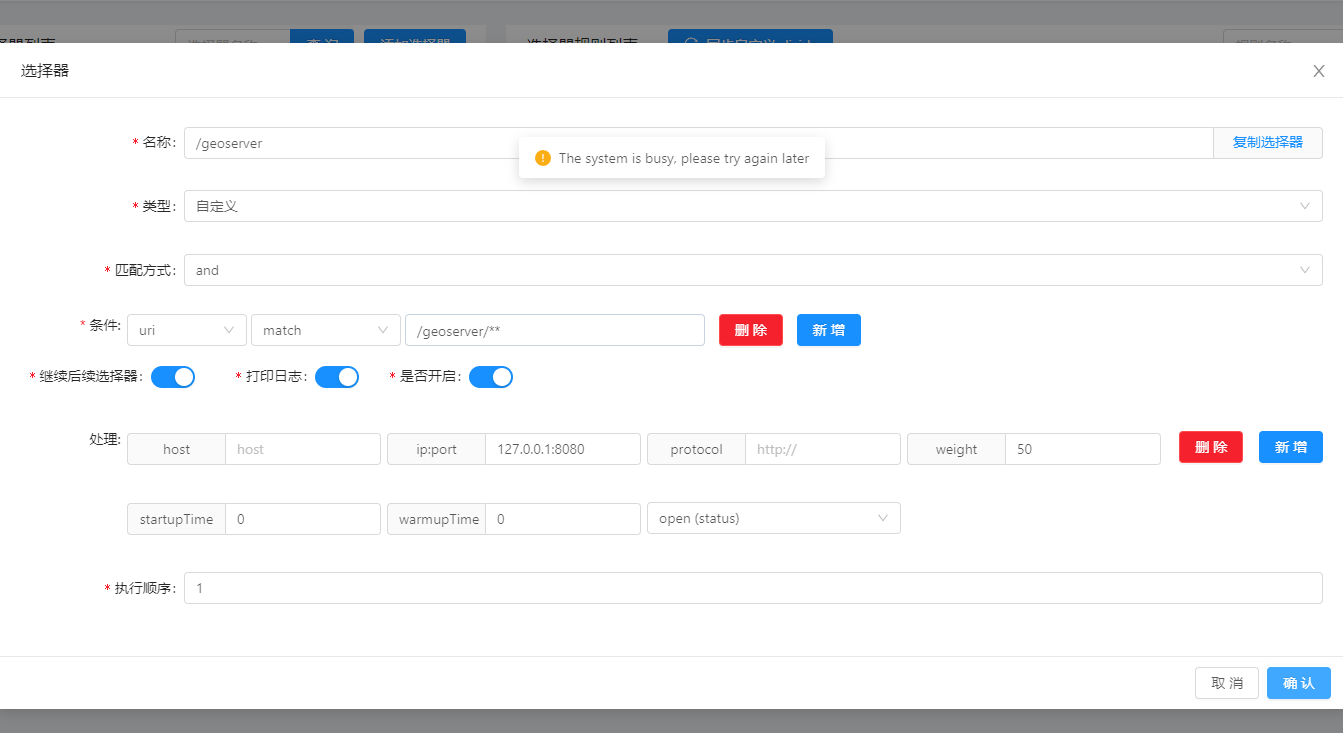Click the 确认 button
The image size is (1343, 733).
click(1299, 683)
